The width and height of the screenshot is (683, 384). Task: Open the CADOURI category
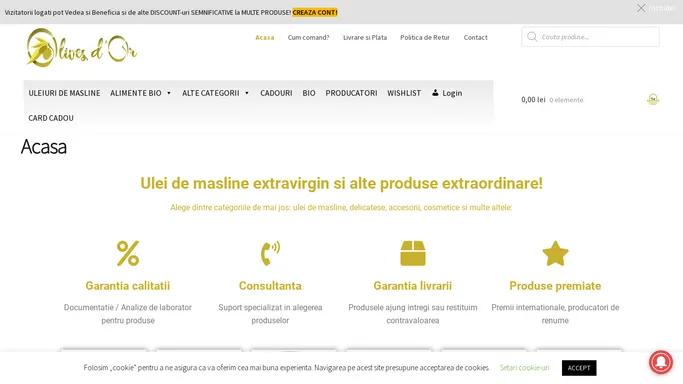click(276, 93)
